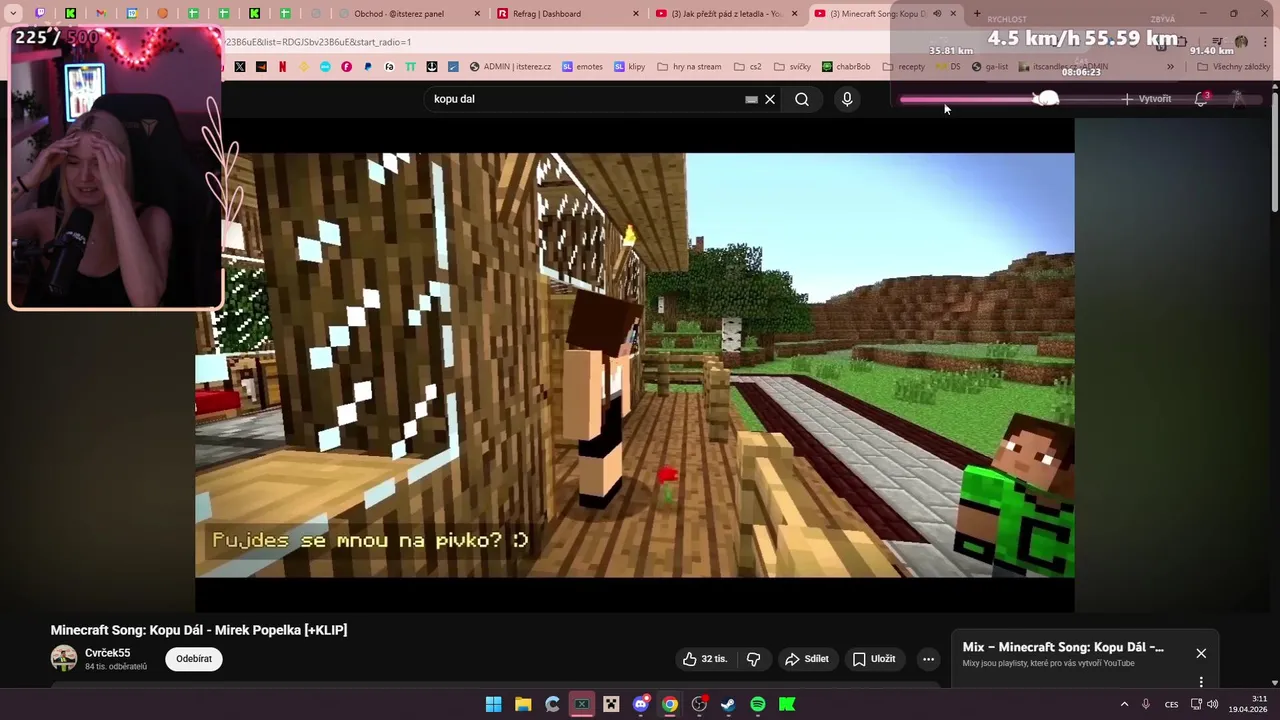Open Steam from the taskbar
The image size is (1280, 720).
point(728,704)
